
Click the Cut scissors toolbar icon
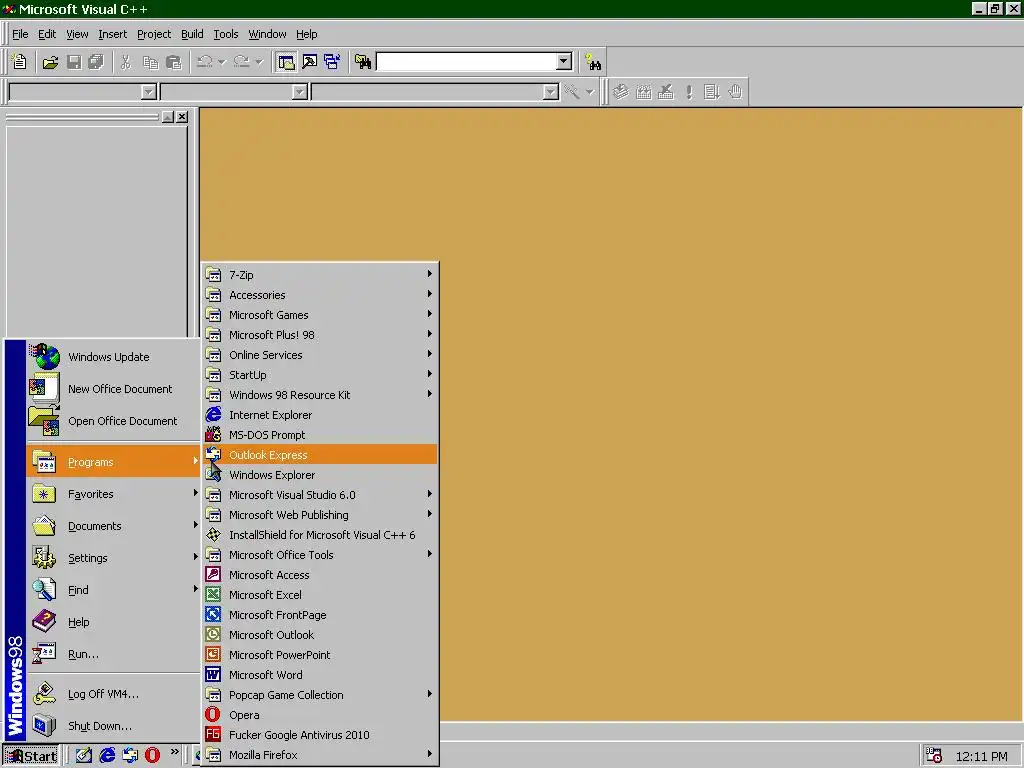click(126, 62)
